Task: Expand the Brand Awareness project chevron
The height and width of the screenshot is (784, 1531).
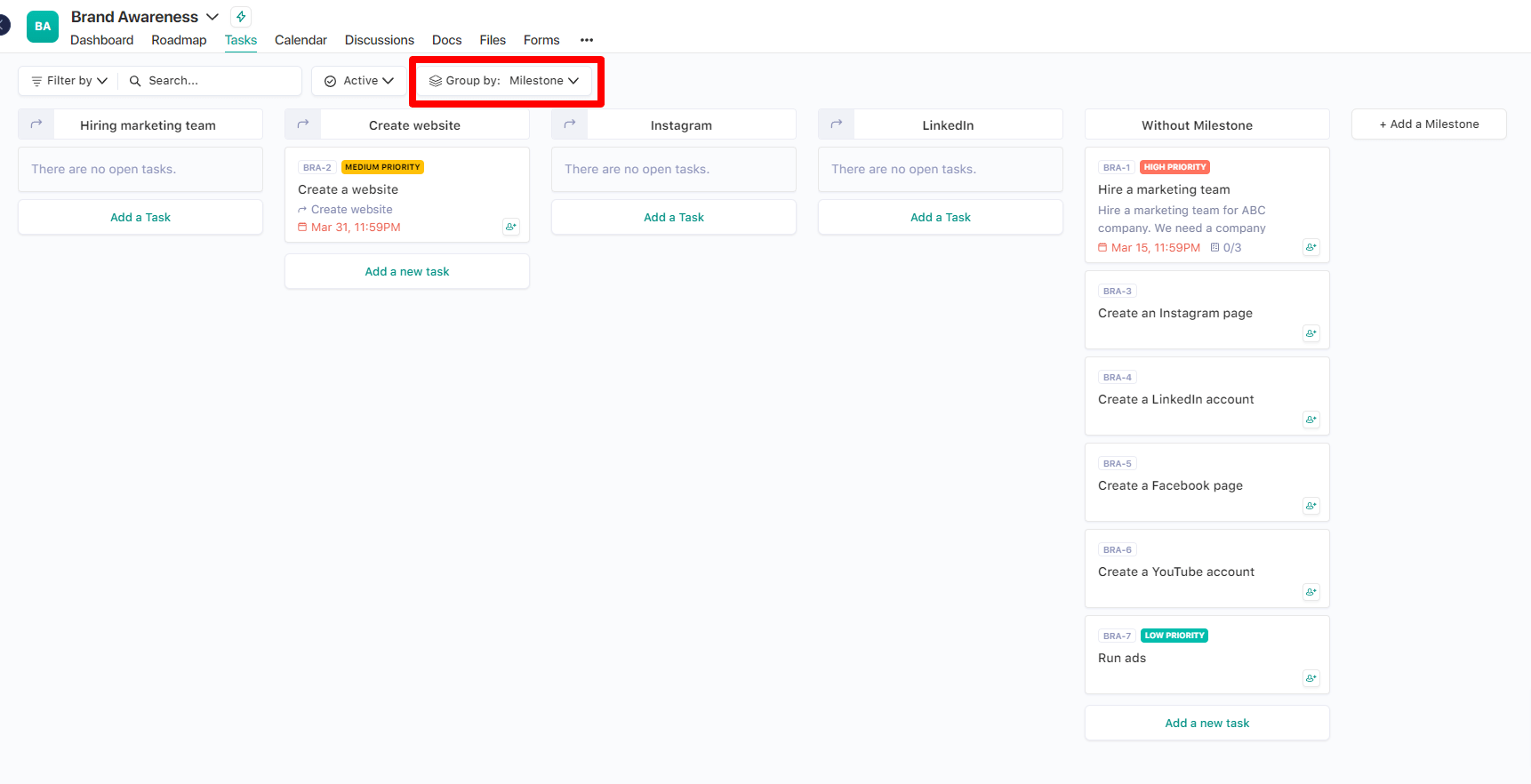Action: tap(212, 17)
